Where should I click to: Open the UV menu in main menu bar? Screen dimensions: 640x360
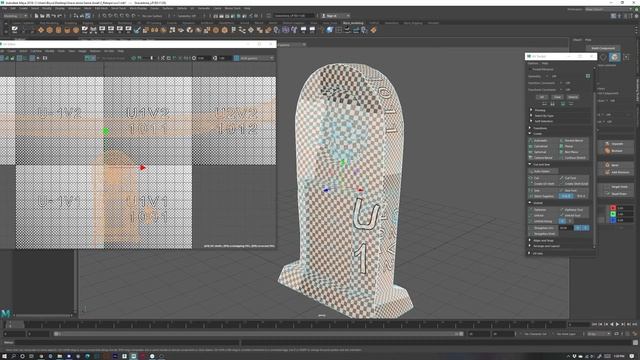(x=192, y=9)
